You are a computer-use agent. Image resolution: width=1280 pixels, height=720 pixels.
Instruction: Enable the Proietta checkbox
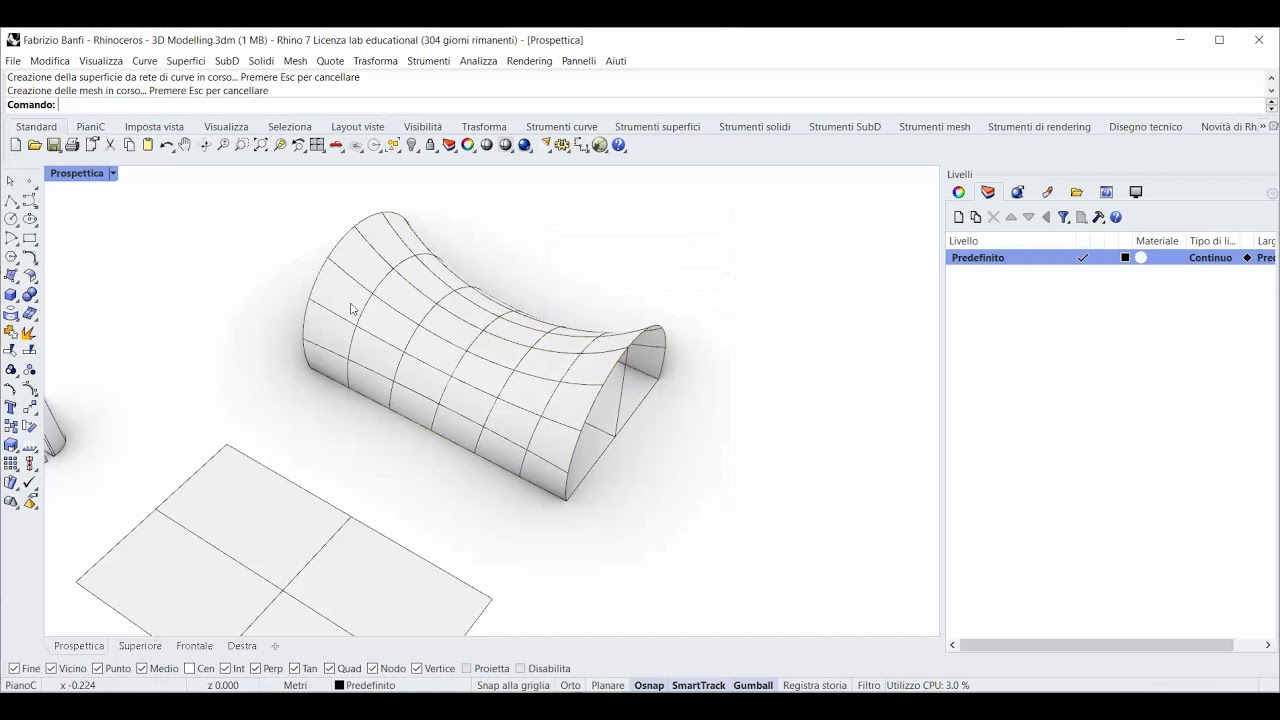click(467, 668)
